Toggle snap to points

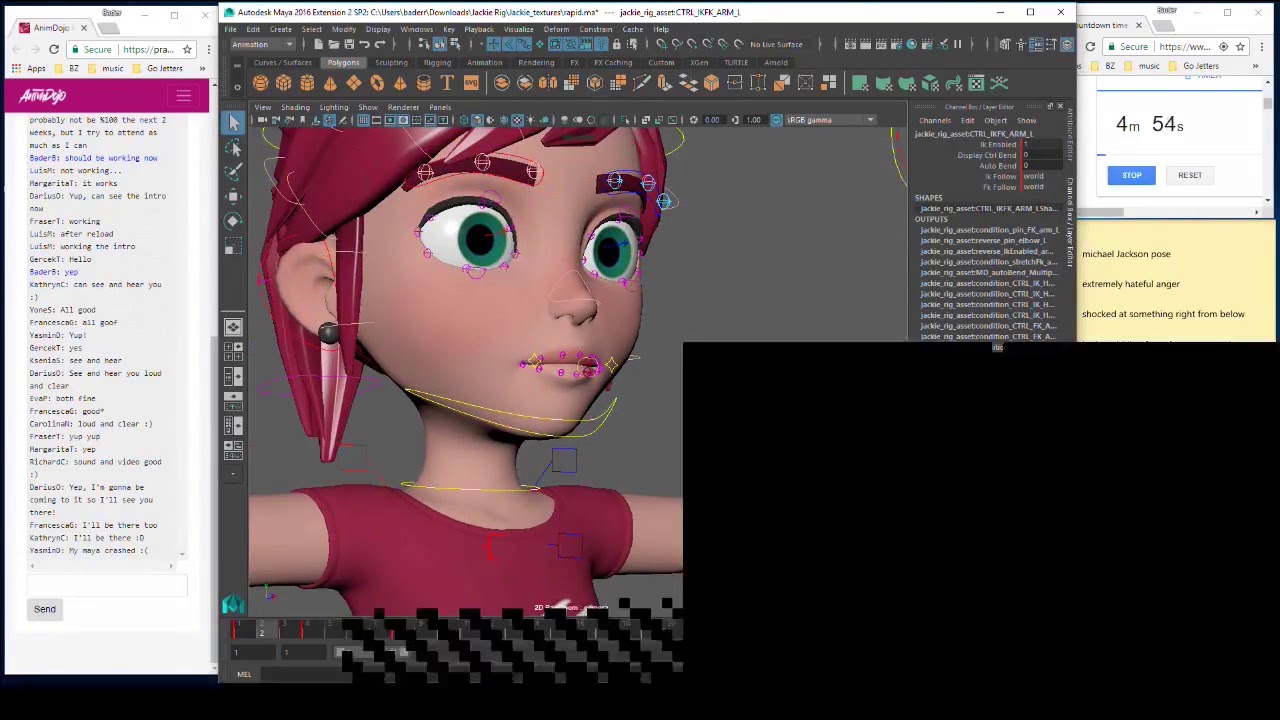pyautogui.click(x=692, y=45)
